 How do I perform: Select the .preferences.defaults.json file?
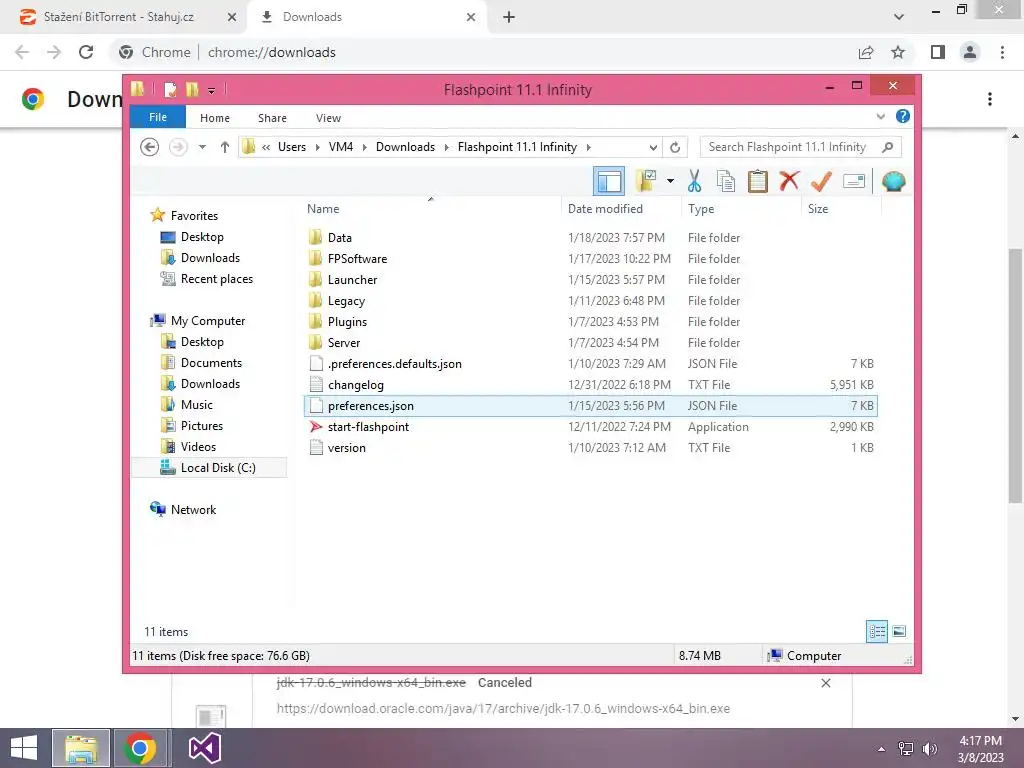(590, 364)
